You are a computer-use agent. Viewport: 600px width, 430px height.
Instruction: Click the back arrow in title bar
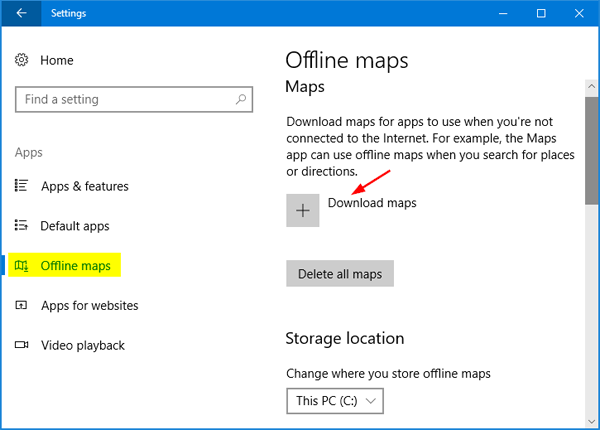point(21,13)
